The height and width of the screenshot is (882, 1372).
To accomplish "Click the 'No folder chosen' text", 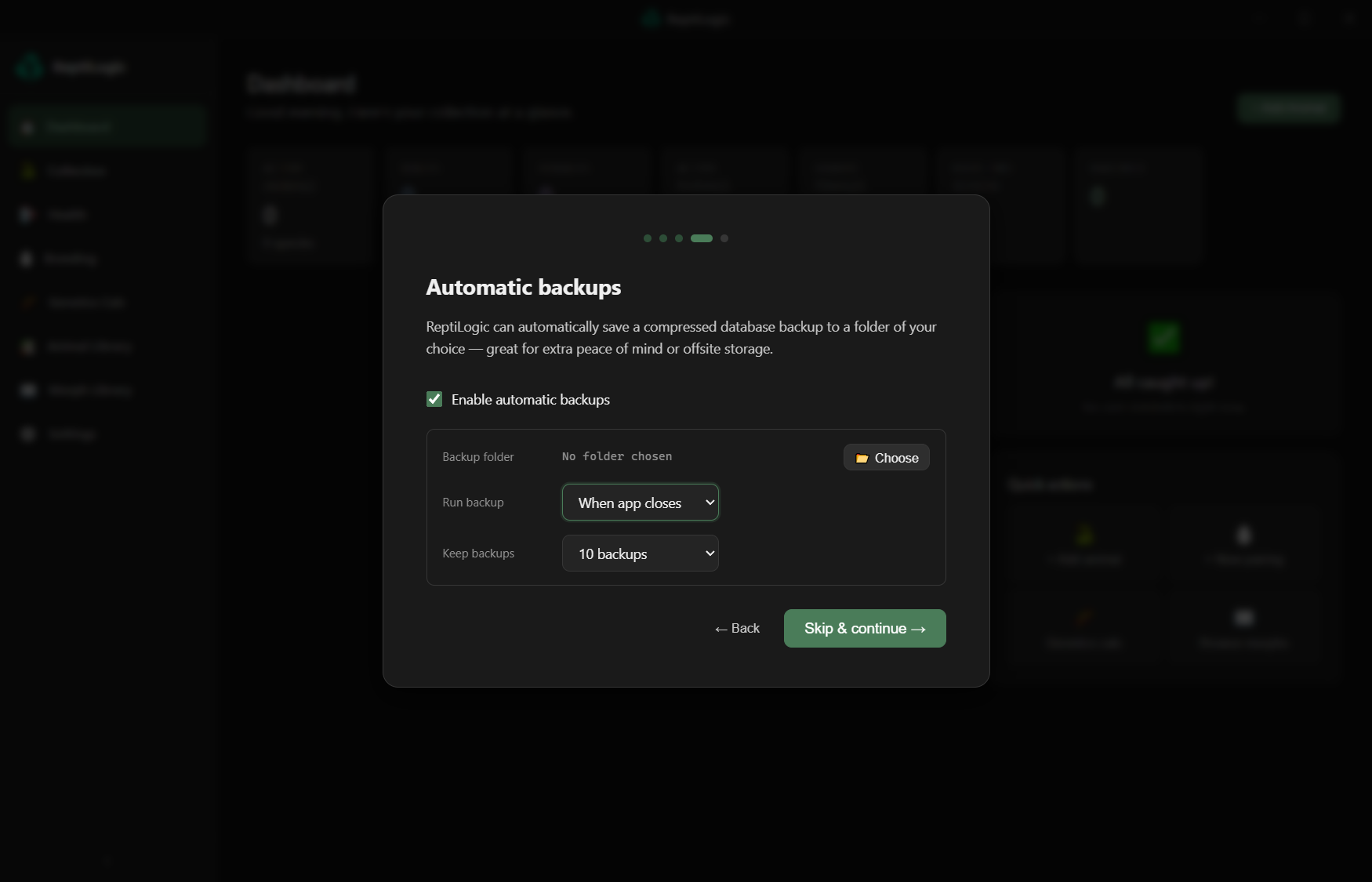I will 617,456.
